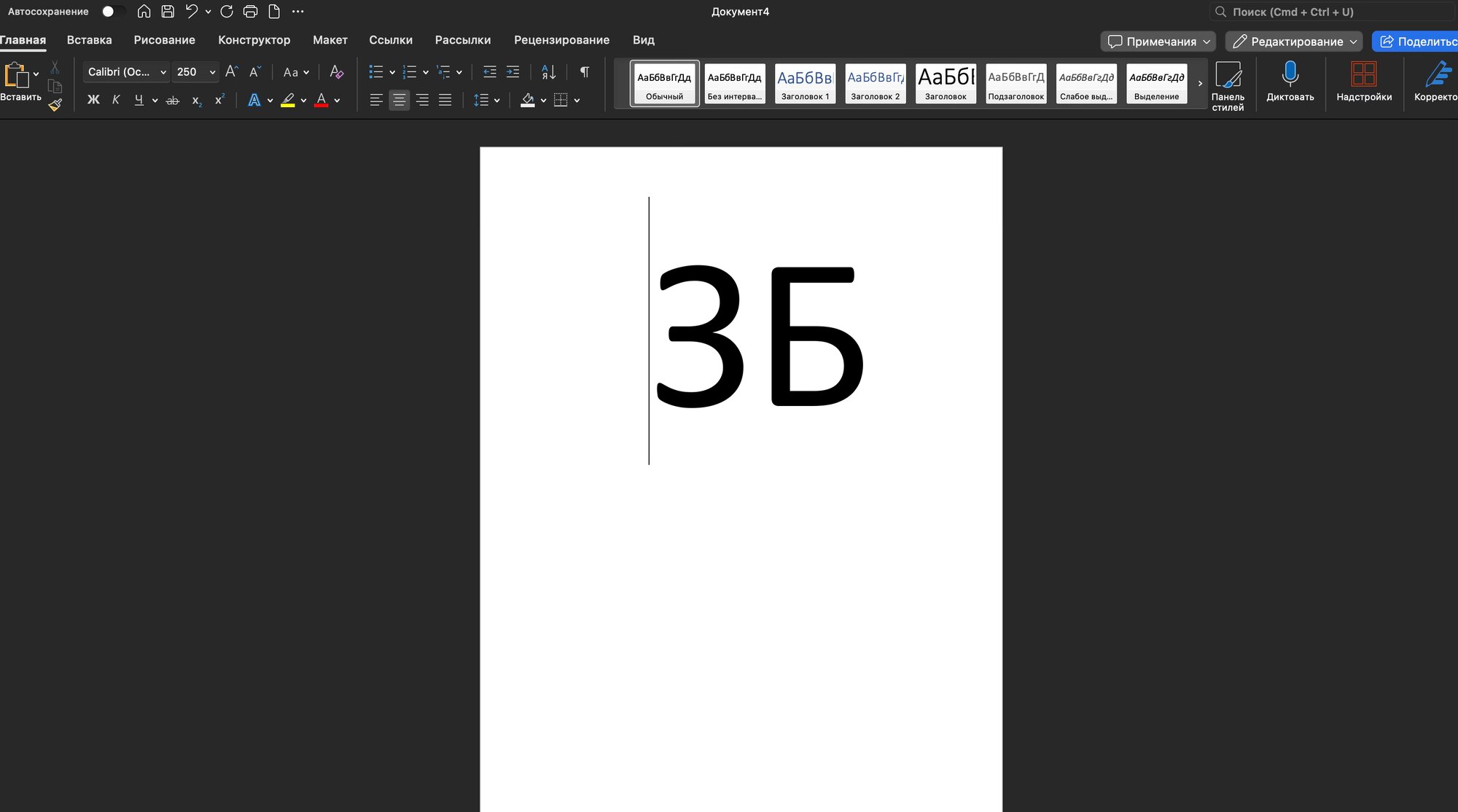1458x812 pixels.
Task: Open the Рассылки tab
Action: (x=463, y=40)
